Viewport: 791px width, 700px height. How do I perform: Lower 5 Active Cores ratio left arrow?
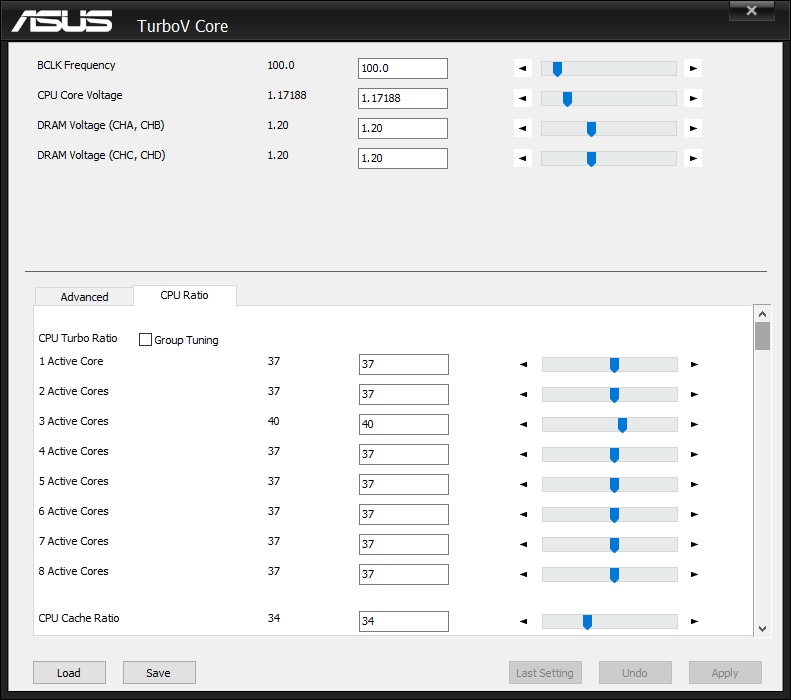click(x=524, y=484)
